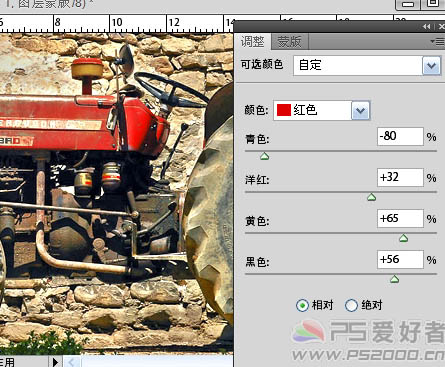Open the 颜色 红色 dropdown arrow

[x=360, y=110]
